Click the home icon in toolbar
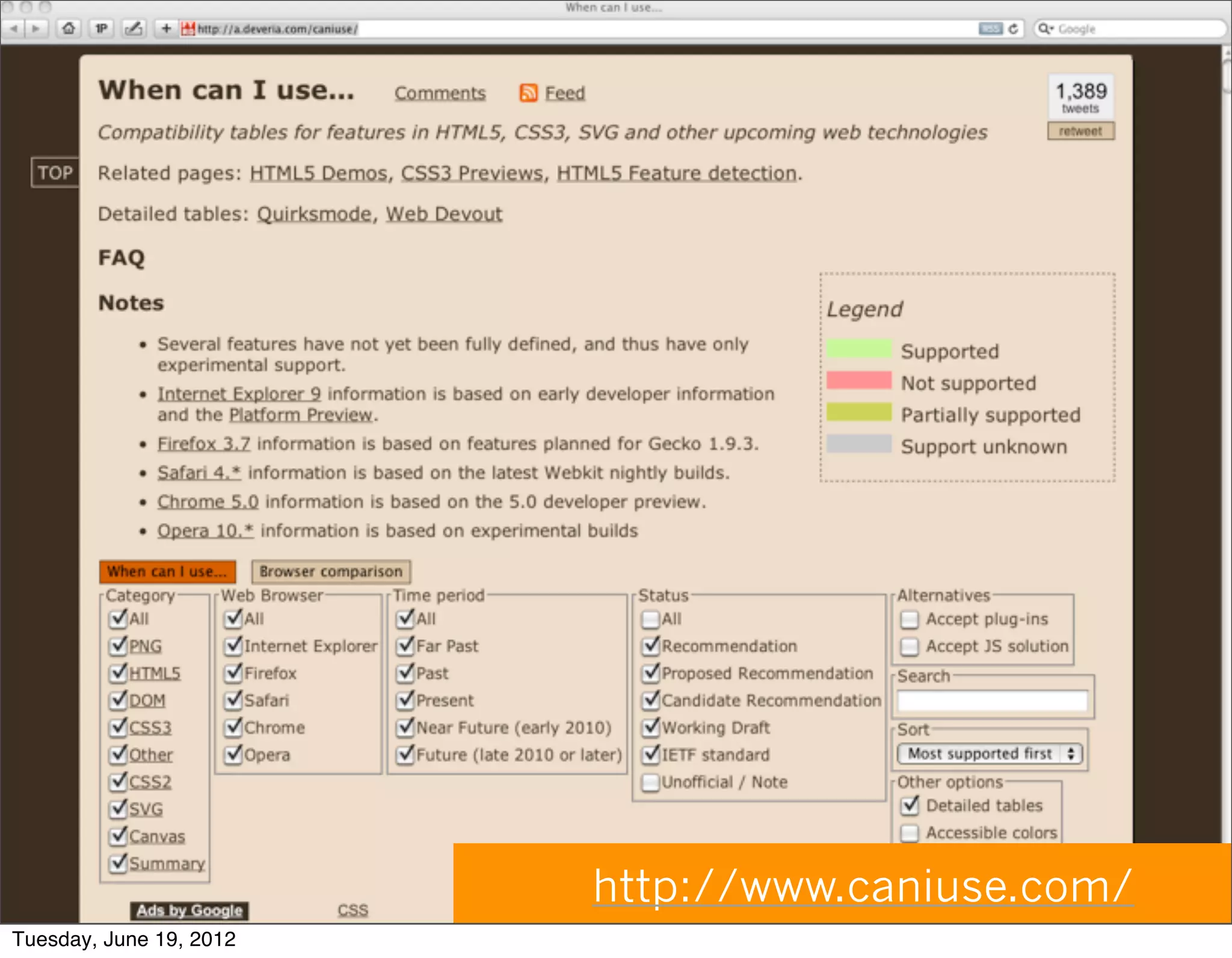 click(69, 29)
